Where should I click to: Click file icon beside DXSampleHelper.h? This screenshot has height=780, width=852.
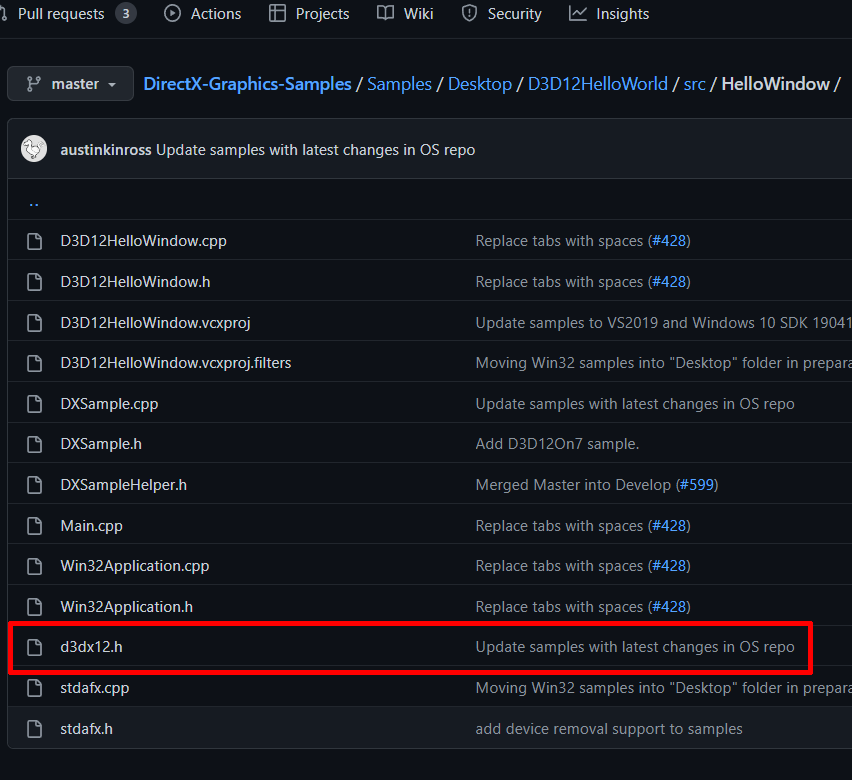coord(34,485)
